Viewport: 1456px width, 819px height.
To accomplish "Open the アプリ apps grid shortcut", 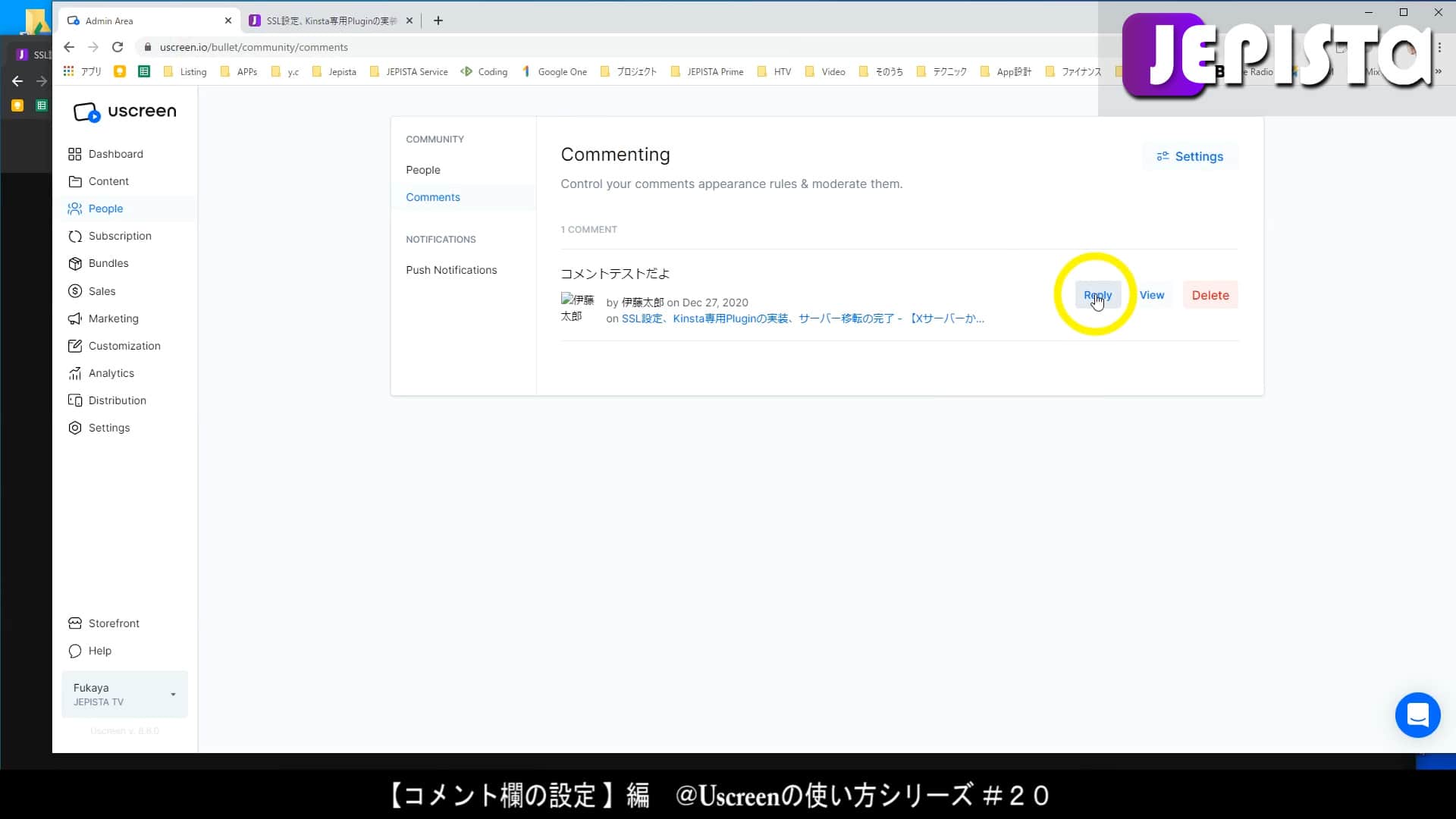I will coord(82,71).
